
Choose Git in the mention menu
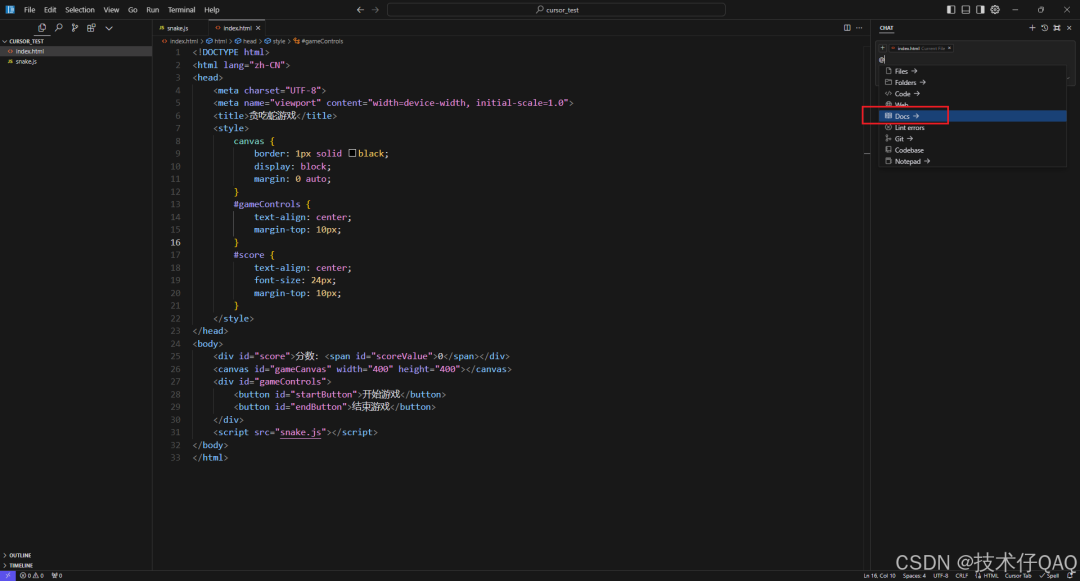tap(973, 138)
